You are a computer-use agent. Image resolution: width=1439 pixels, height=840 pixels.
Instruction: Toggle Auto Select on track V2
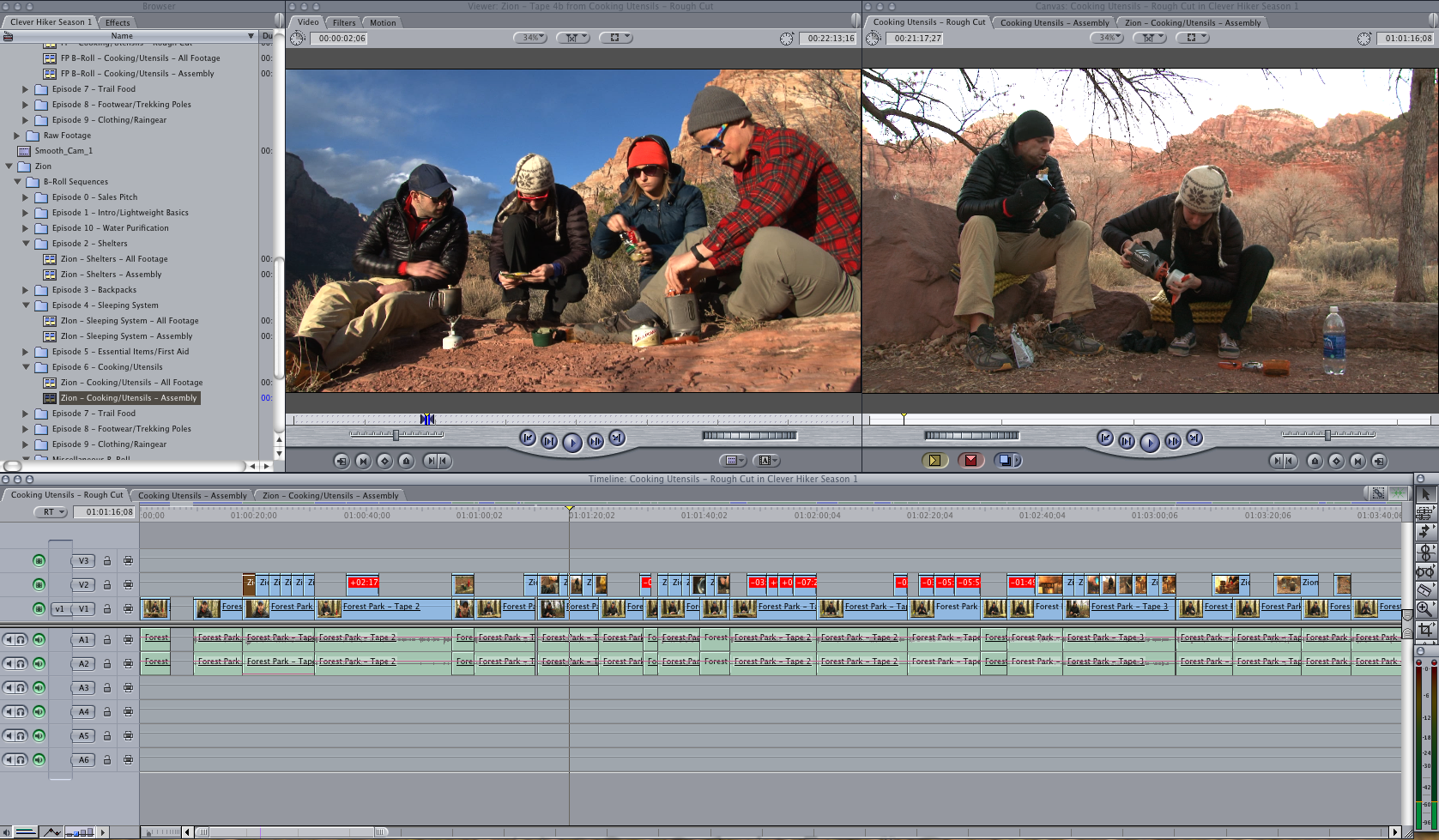pyautogui.click(x=128, y=584)
